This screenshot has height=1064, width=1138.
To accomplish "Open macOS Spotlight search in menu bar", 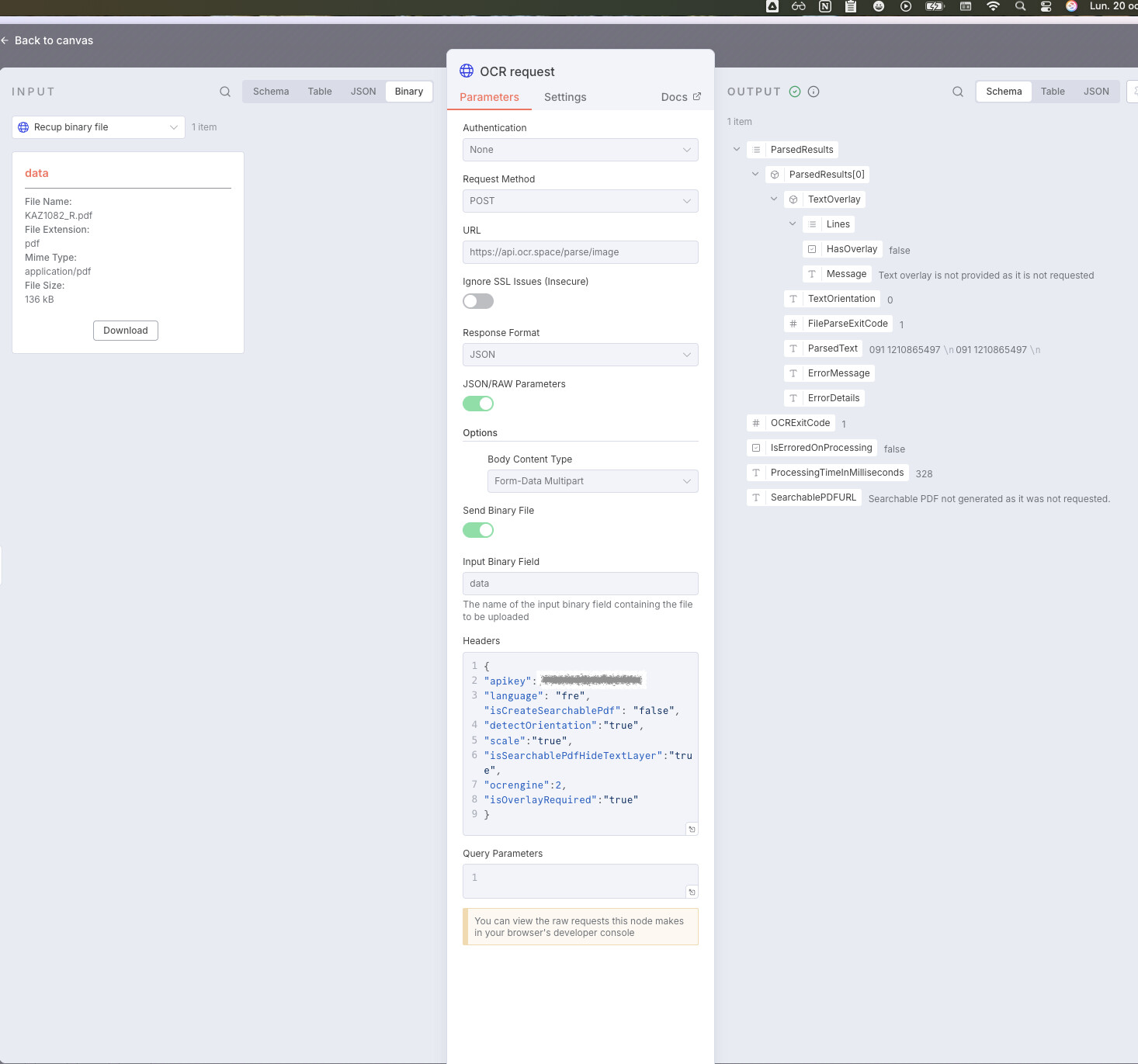I will click(x=1020, y=6).
